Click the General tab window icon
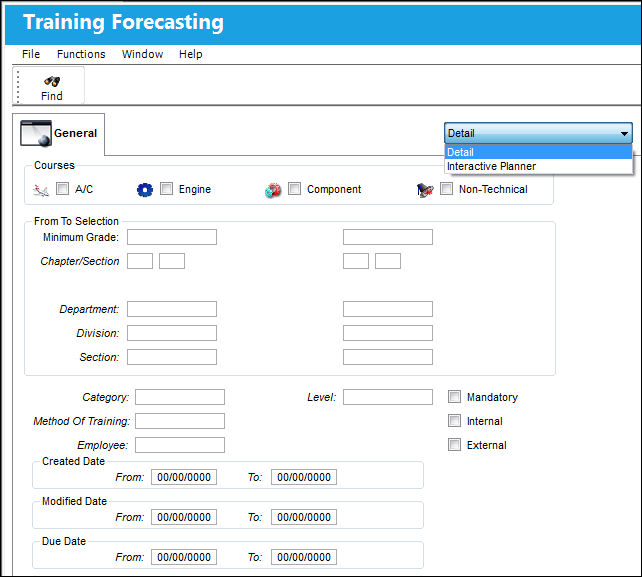Screen dimensions: 642x577 pyautogui.click(x=36, y=133)
